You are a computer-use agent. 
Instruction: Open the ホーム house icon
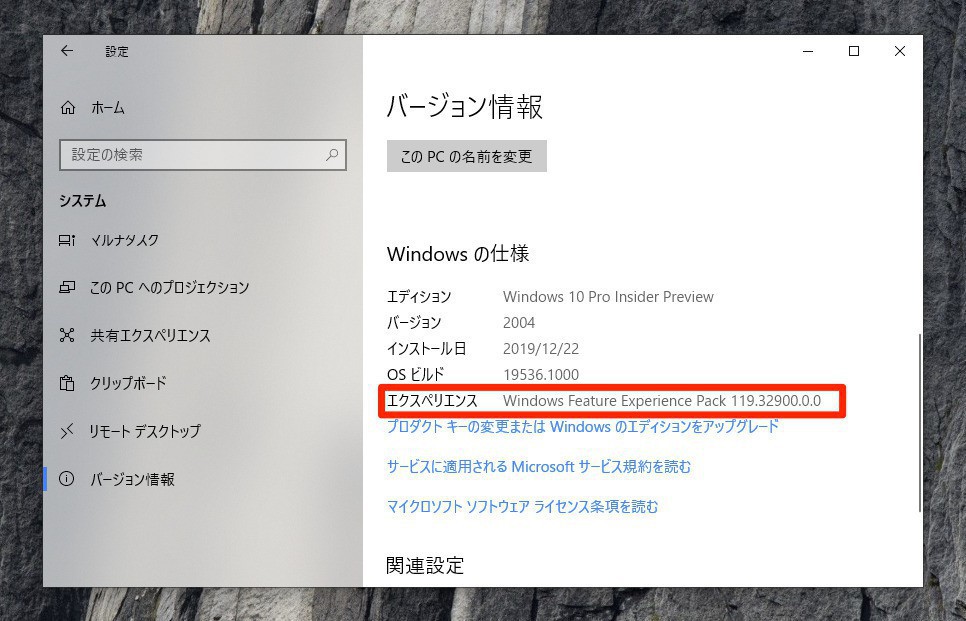68,108
